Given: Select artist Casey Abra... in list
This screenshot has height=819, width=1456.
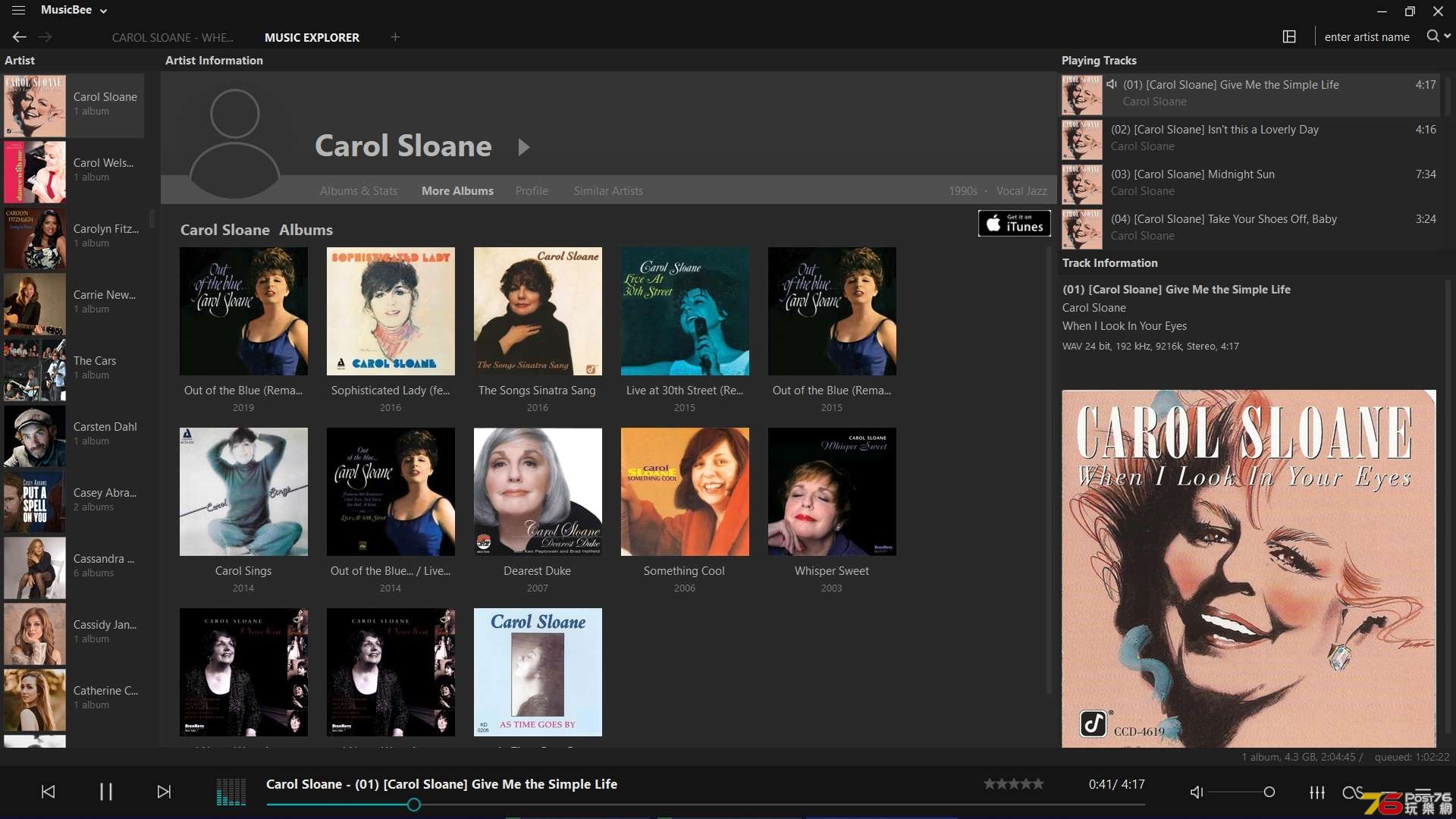Looking at the screenshot, I should (x=74, y=501).
